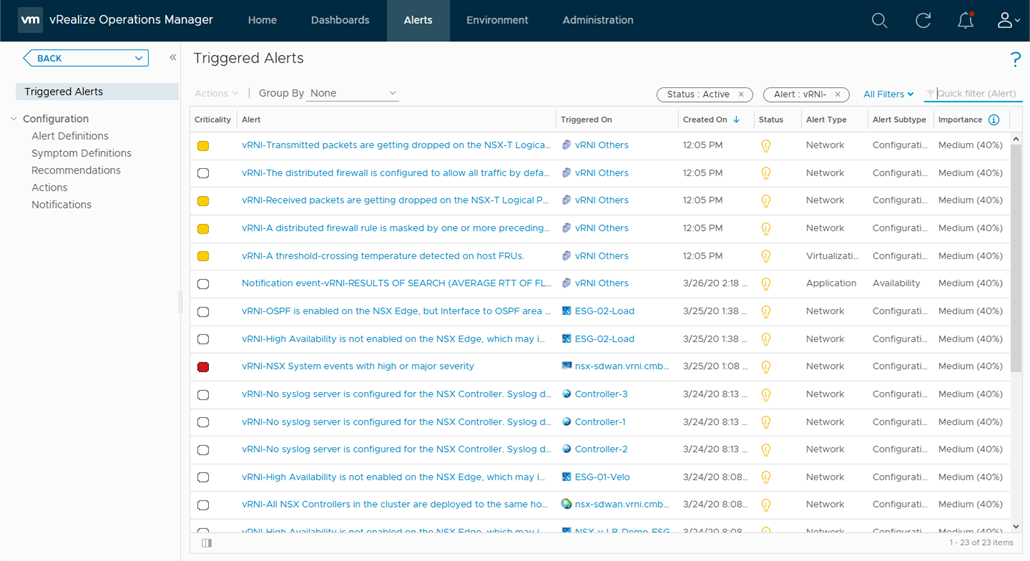Open the ESG-01-Velo triggered object link
This screenshot has width=1030, height=561.
601,477
